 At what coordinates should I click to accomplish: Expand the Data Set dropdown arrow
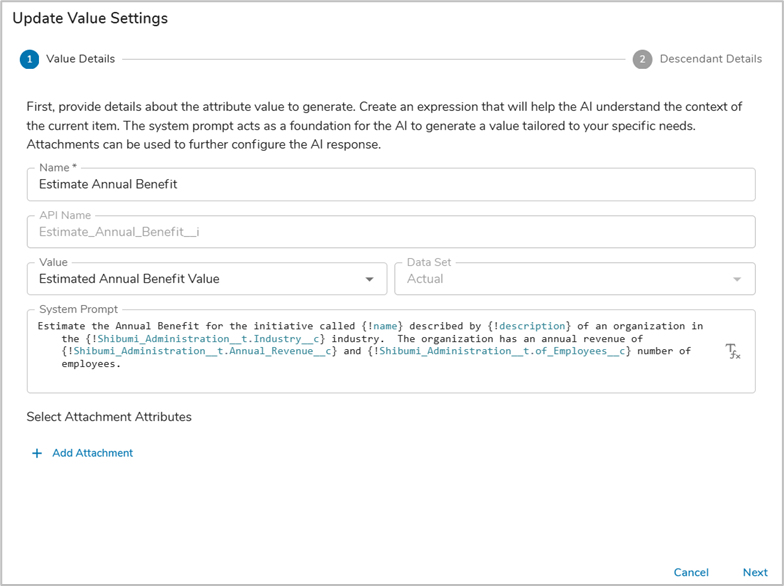[738, 279]
